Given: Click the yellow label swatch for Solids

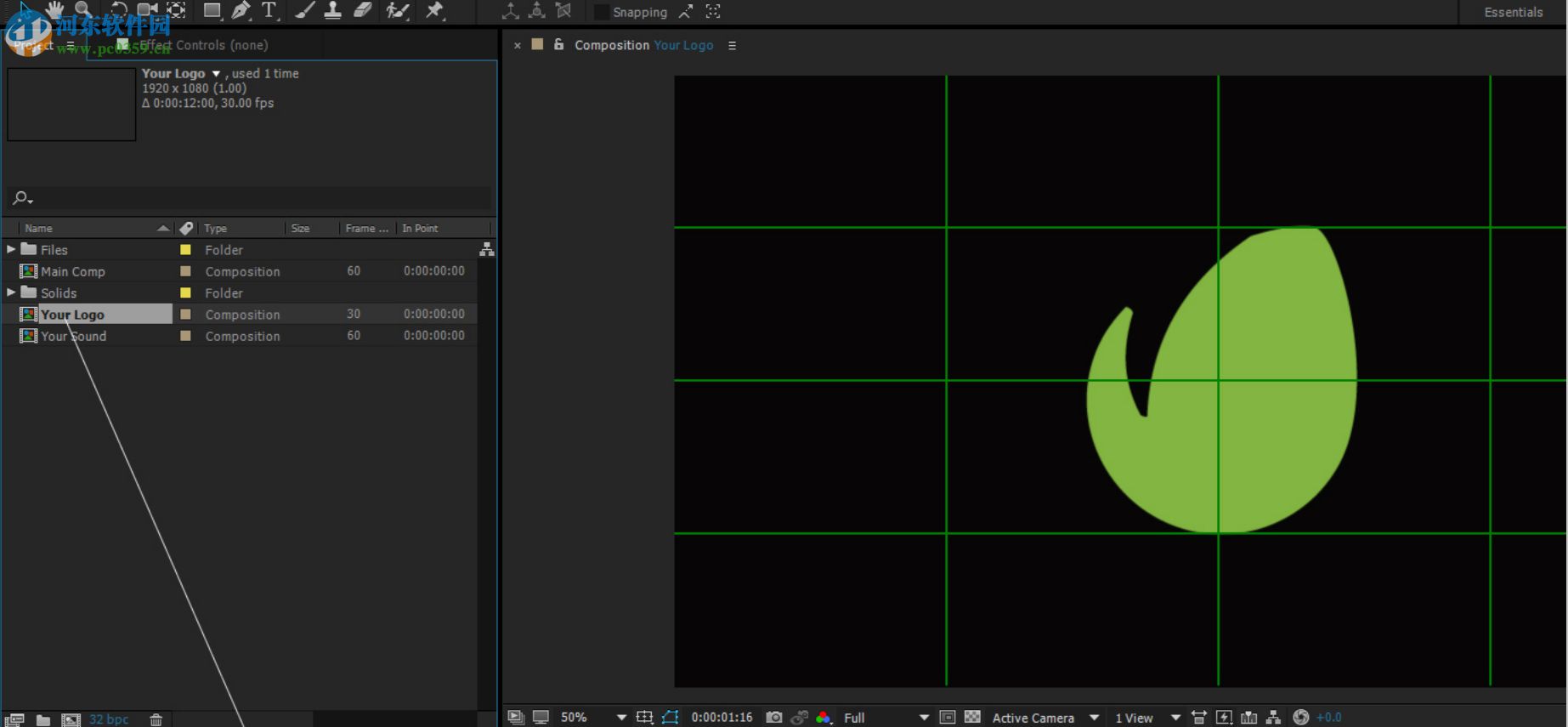Looking at the screenshot, I should pyautogui.click(x=185, y=293).
